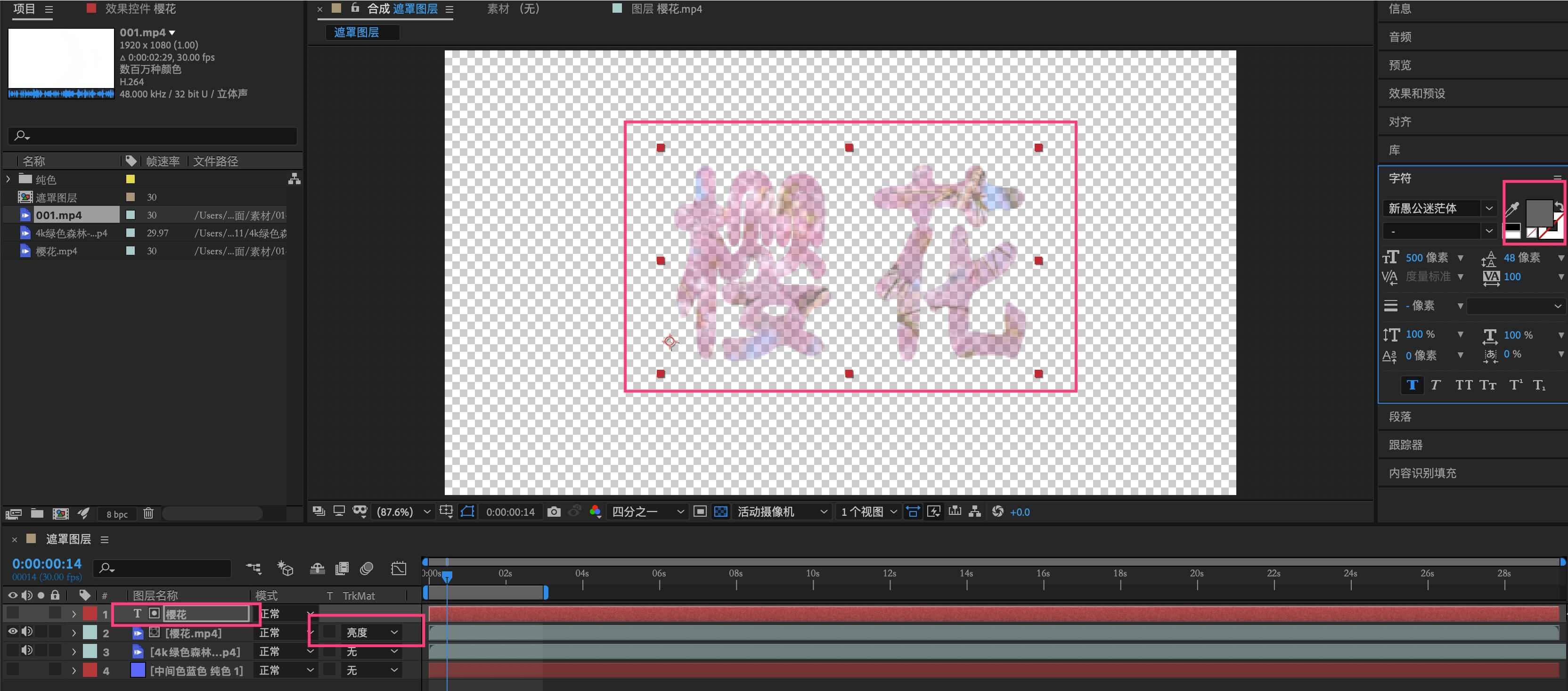Enable the Faux Bold text style
Screen dimensions: 1568x691
click(1412, 385)
